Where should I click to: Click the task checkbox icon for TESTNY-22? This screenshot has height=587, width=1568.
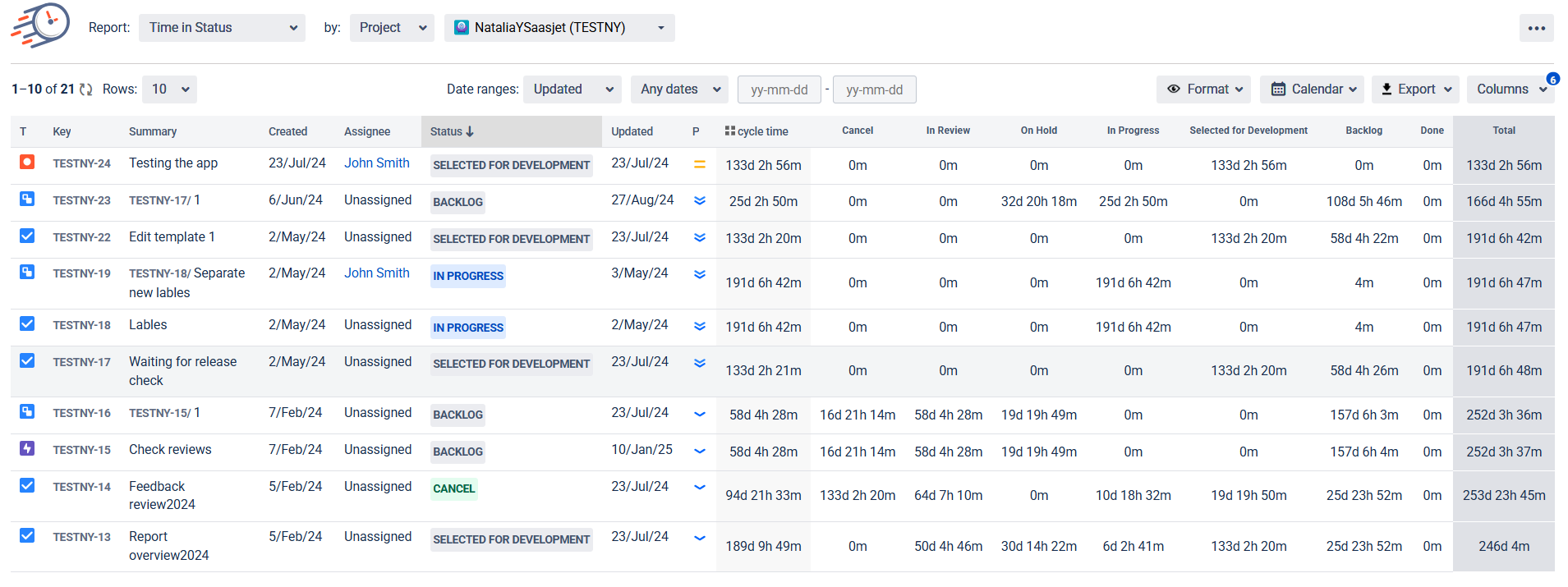(x=27, y=236)
